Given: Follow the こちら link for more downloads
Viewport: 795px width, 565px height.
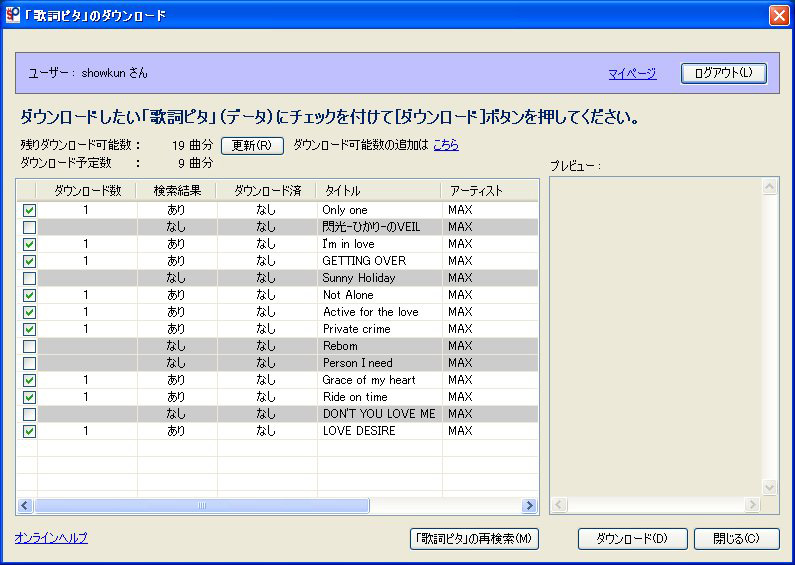Looking at the screenshot, I should coord(446,145).
